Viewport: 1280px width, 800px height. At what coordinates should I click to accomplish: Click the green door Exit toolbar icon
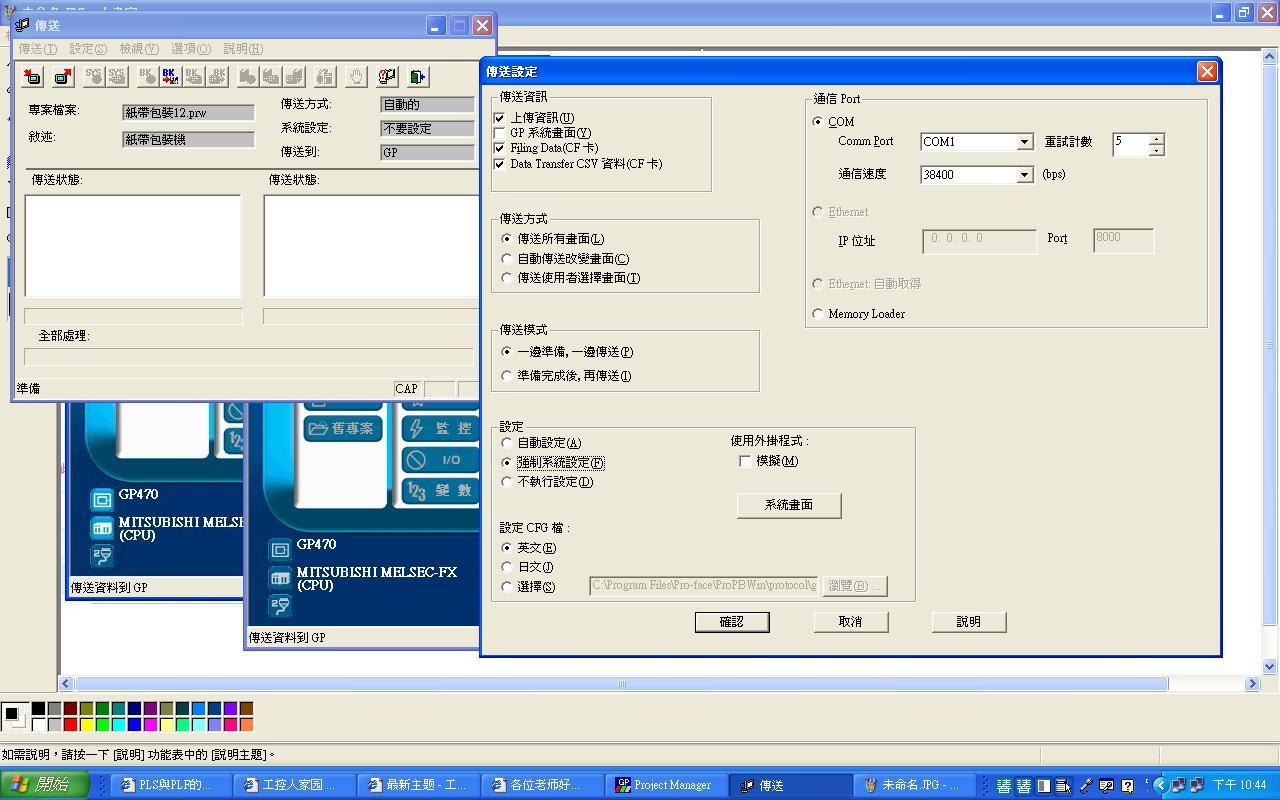pyautogui.click(x=418, y=76)
